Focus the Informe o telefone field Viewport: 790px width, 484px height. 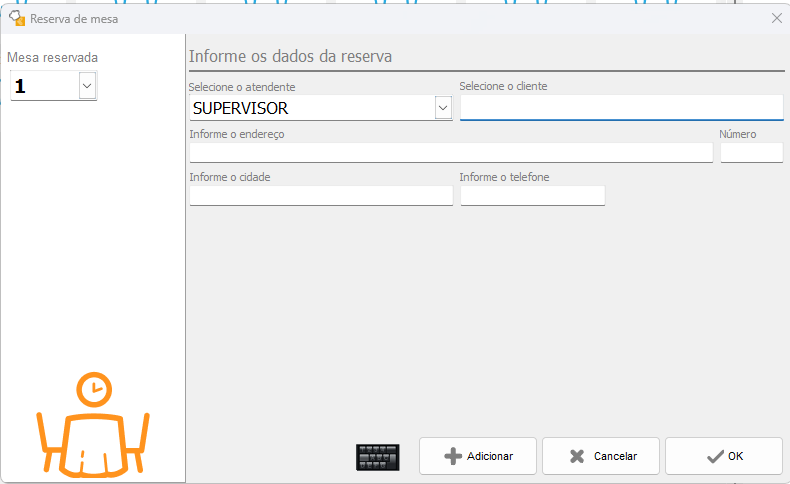pos(532,195)
